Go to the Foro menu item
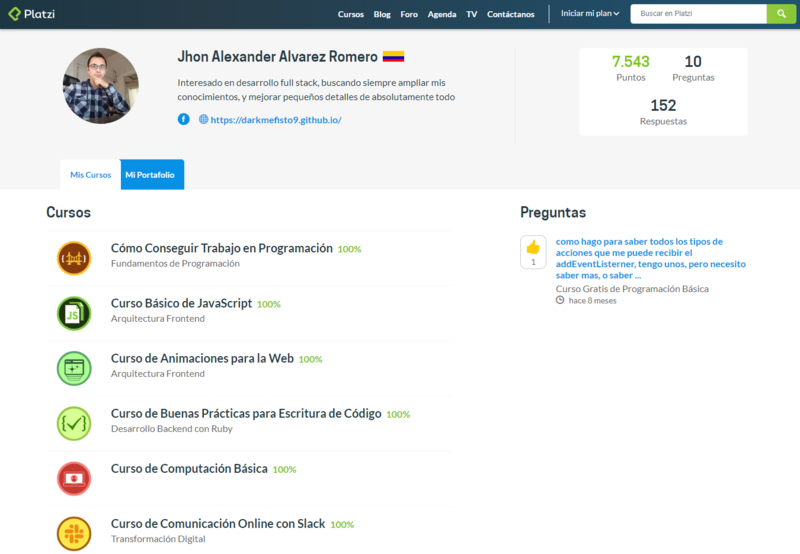Viewport: 800px width, 554px height. (x=409, y=14)
